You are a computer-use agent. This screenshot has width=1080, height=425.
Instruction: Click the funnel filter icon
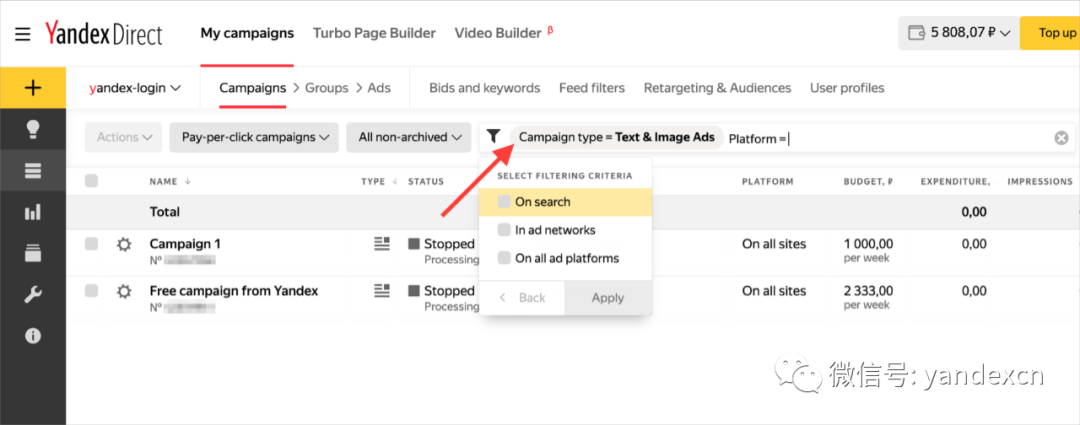493,136
